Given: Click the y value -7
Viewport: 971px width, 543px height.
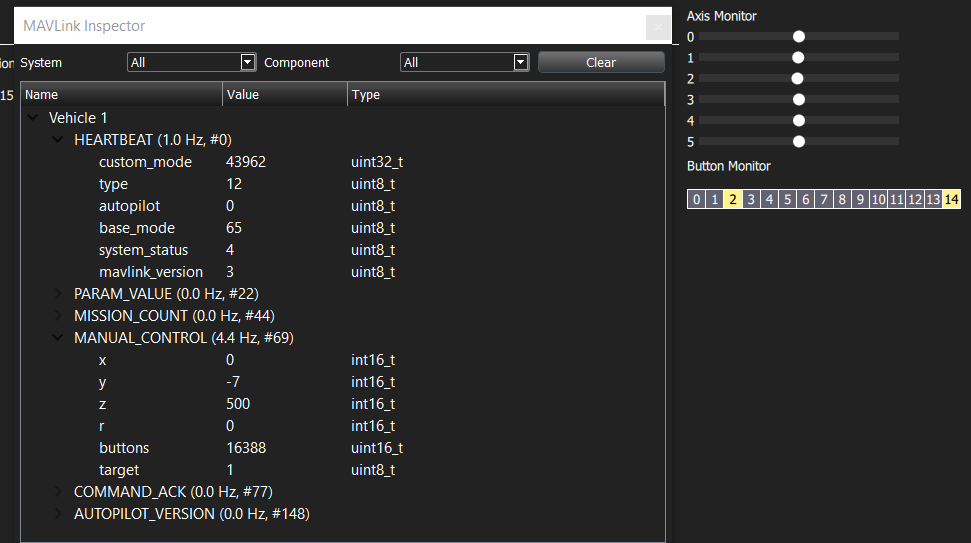Looking at the screenshot, I should click(233, 382).
